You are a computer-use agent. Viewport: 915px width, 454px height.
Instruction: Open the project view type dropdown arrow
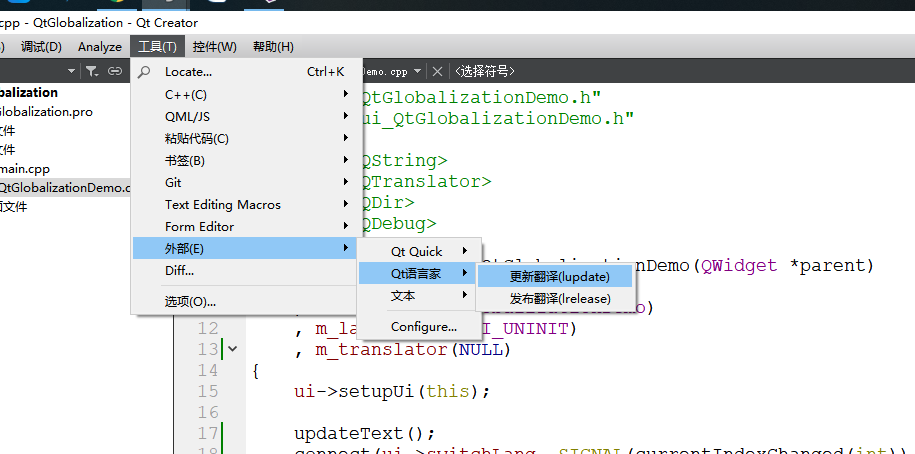click(x=71, y=71)
